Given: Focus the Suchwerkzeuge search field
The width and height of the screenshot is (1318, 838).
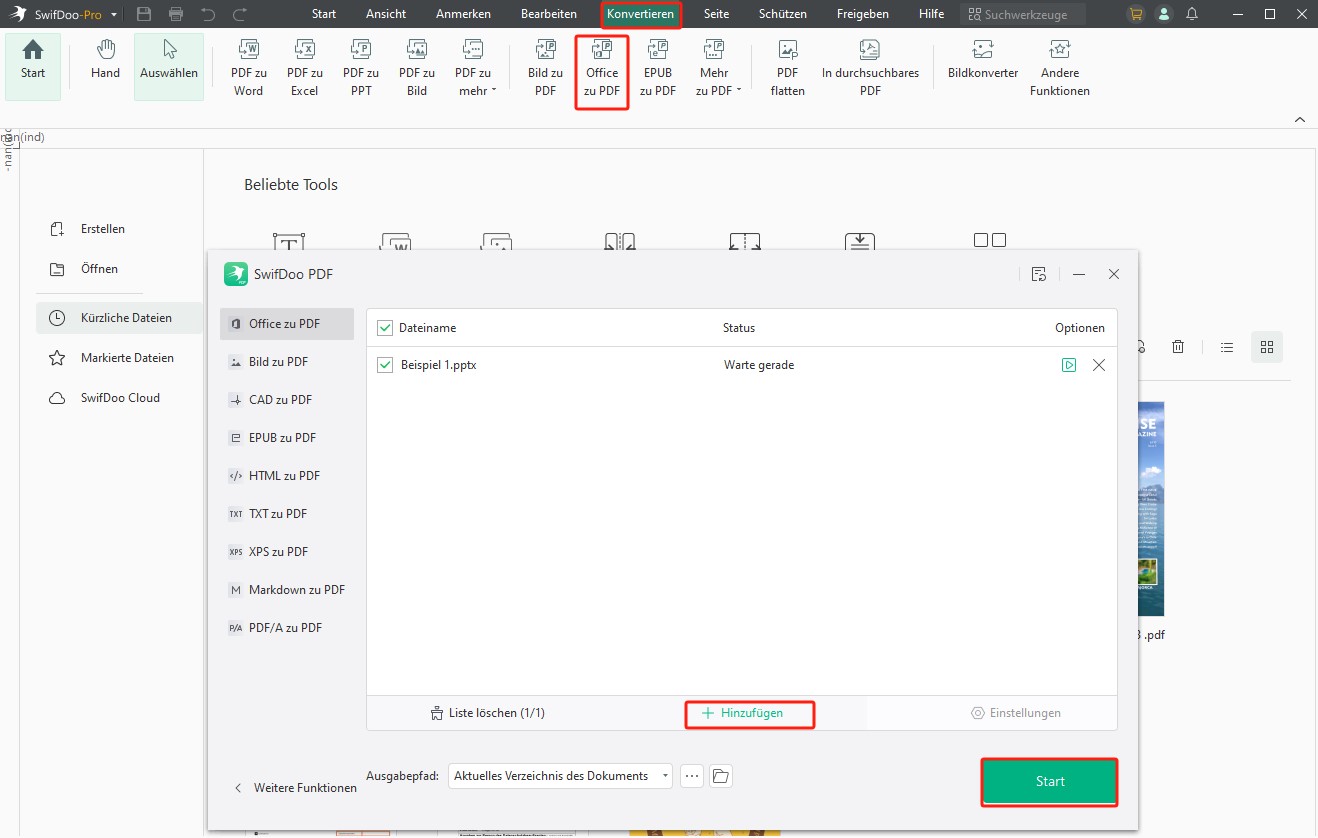Looking at the screenshot, I should pos(1022,15).
